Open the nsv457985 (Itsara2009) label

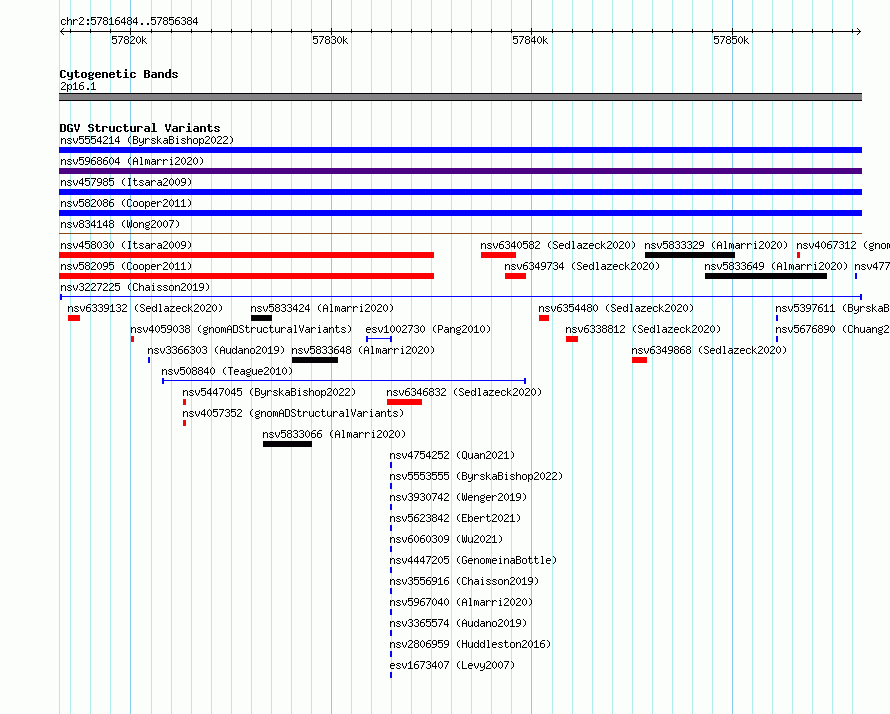126,182
